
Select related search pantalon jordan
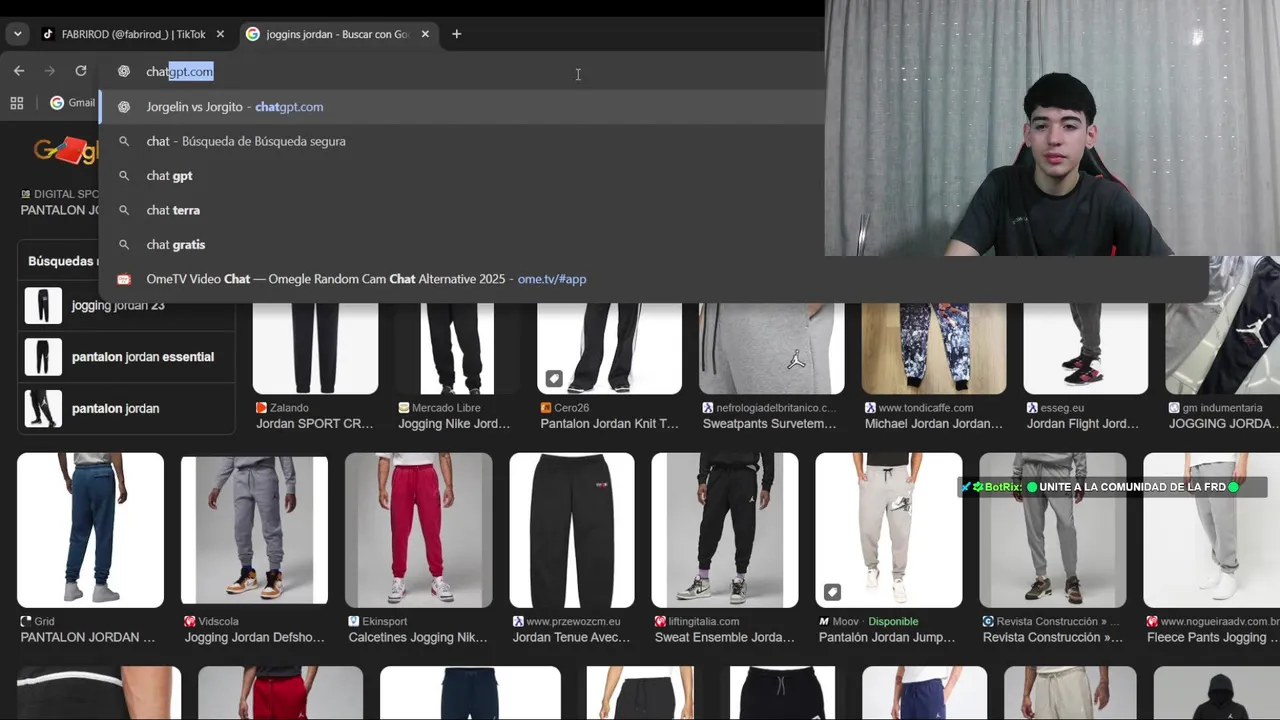coord(126,408)
